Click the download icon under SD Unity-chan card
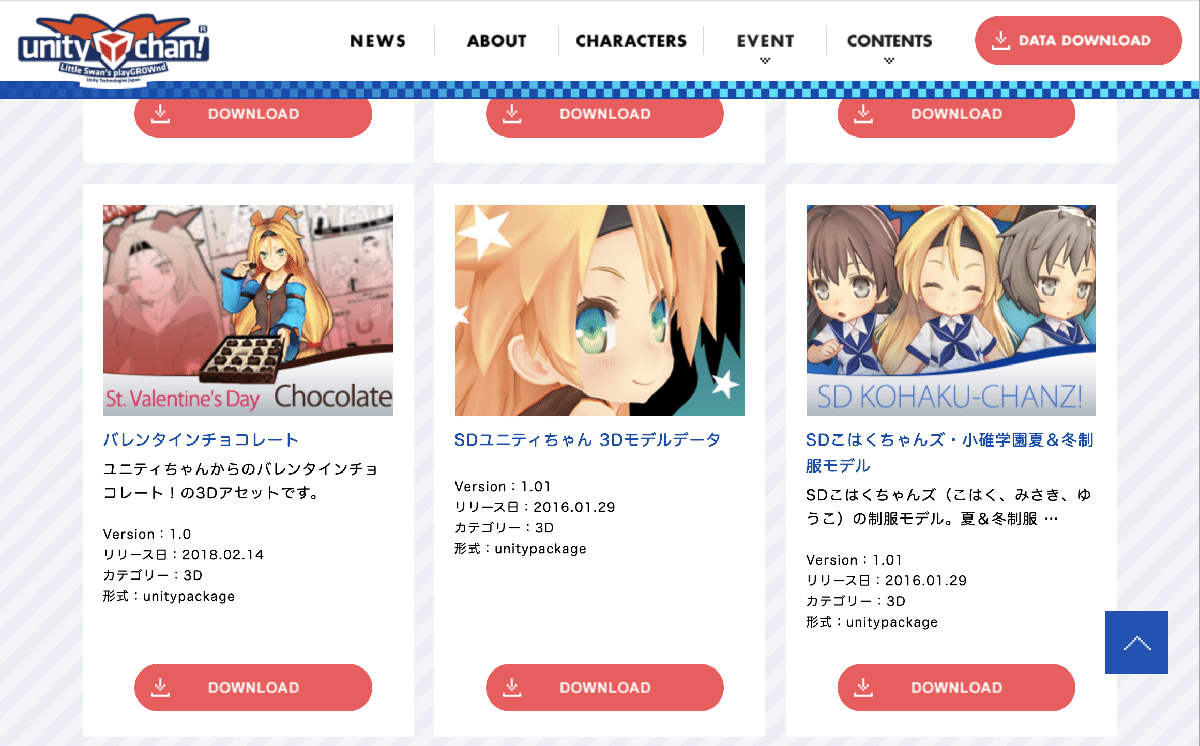Image resolution: width=1200 pixels, height=746 pixels. tap(512, 687)
